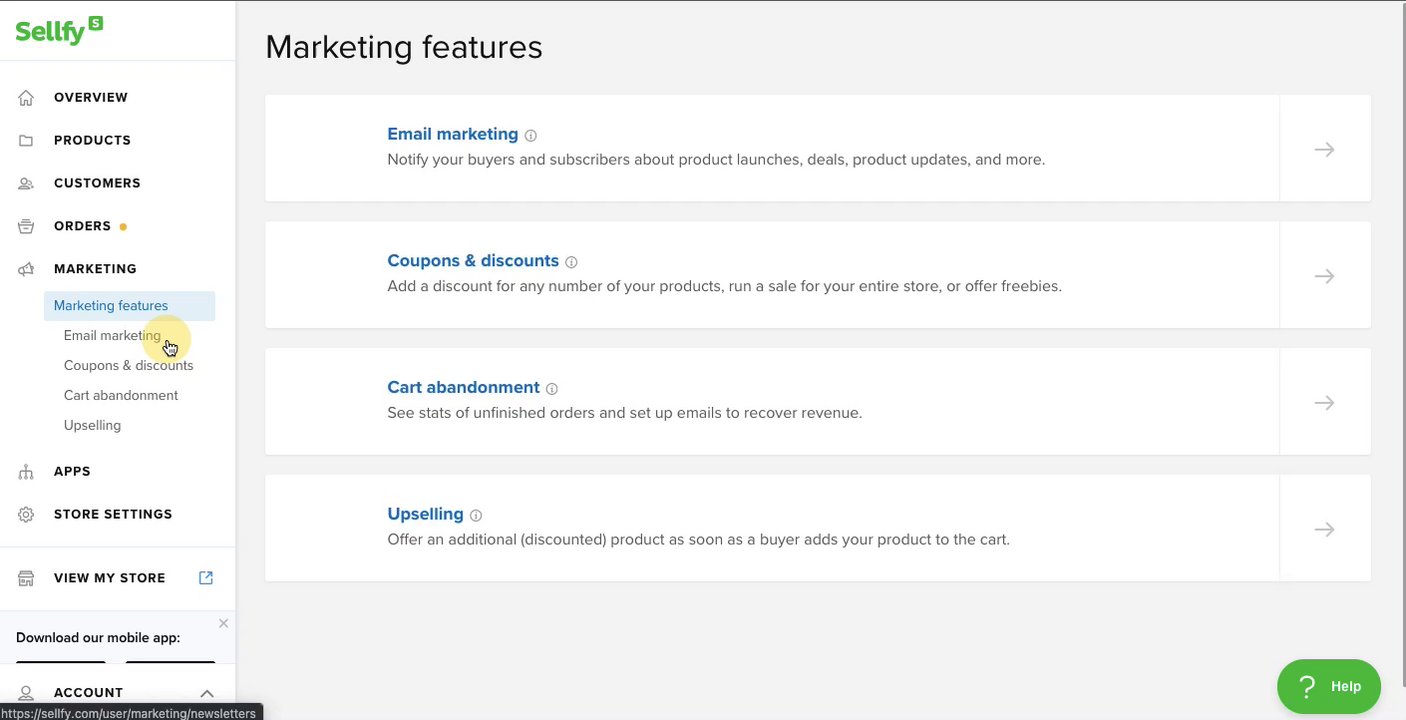Select Cart abandonment in sidebar submenu

point(121,395)
